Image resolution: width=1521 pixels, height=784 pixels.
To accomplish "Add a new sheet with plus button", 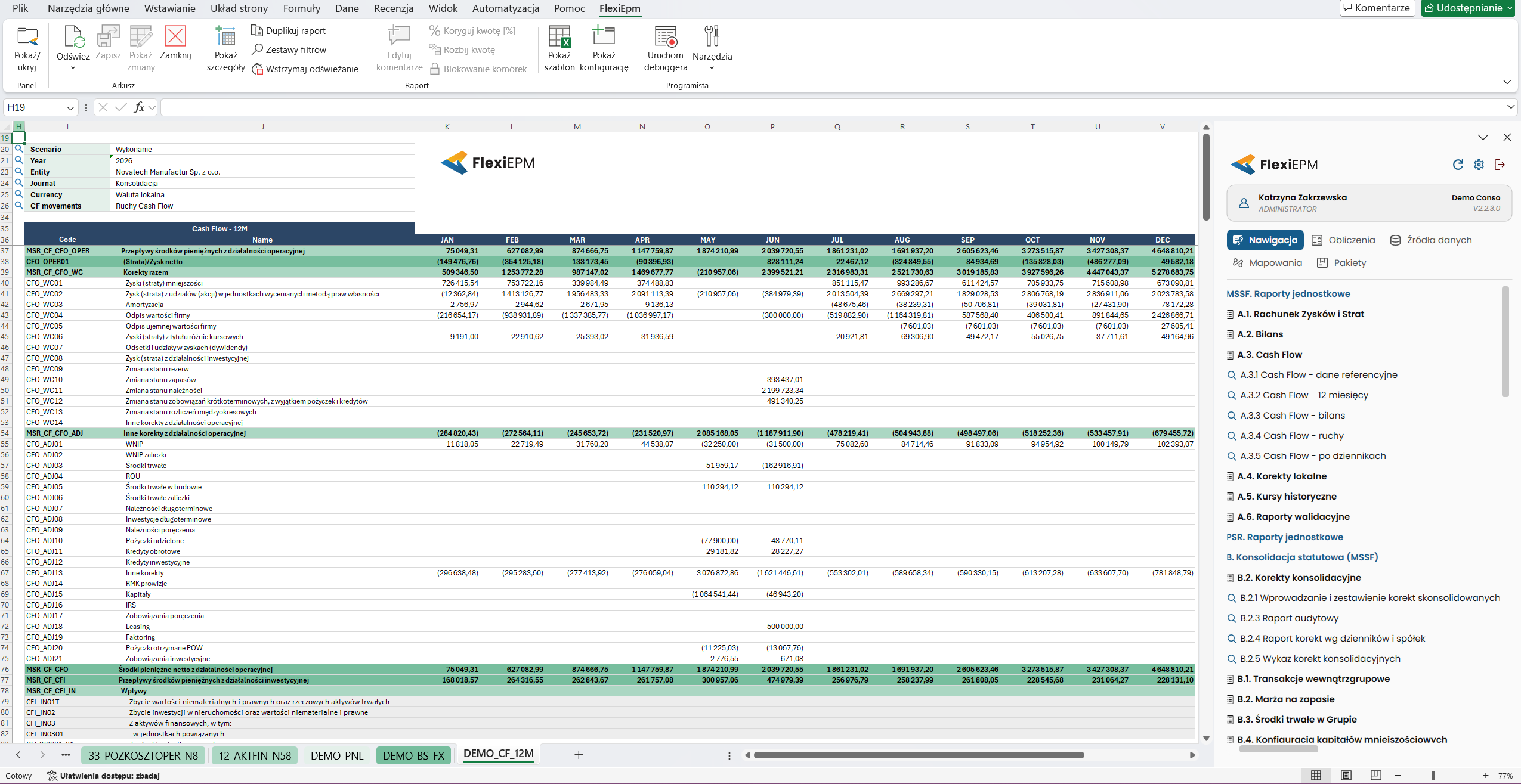I will [578, 755].
